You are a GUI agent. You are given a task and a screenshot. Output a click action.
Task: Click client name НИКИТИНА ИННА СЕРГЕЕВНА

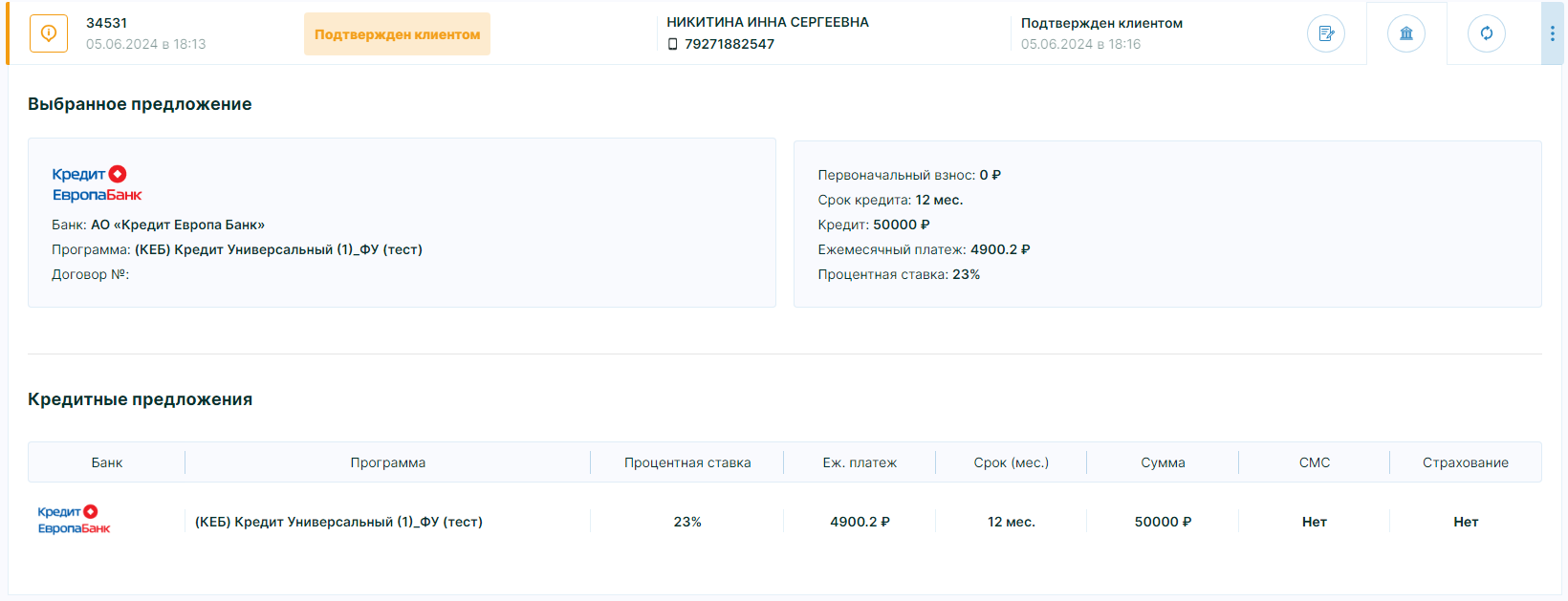(x=768, y=22)
